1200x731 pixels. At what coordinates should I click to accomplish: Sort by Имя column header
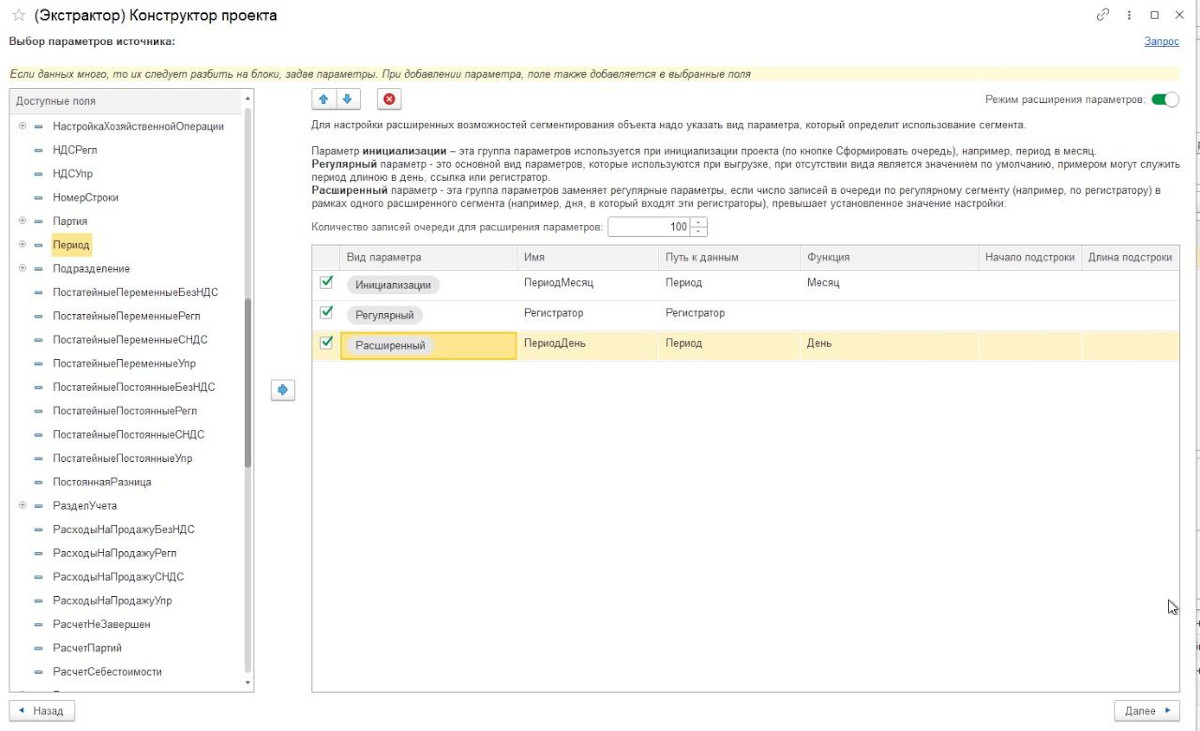click(x=588, y=257)
